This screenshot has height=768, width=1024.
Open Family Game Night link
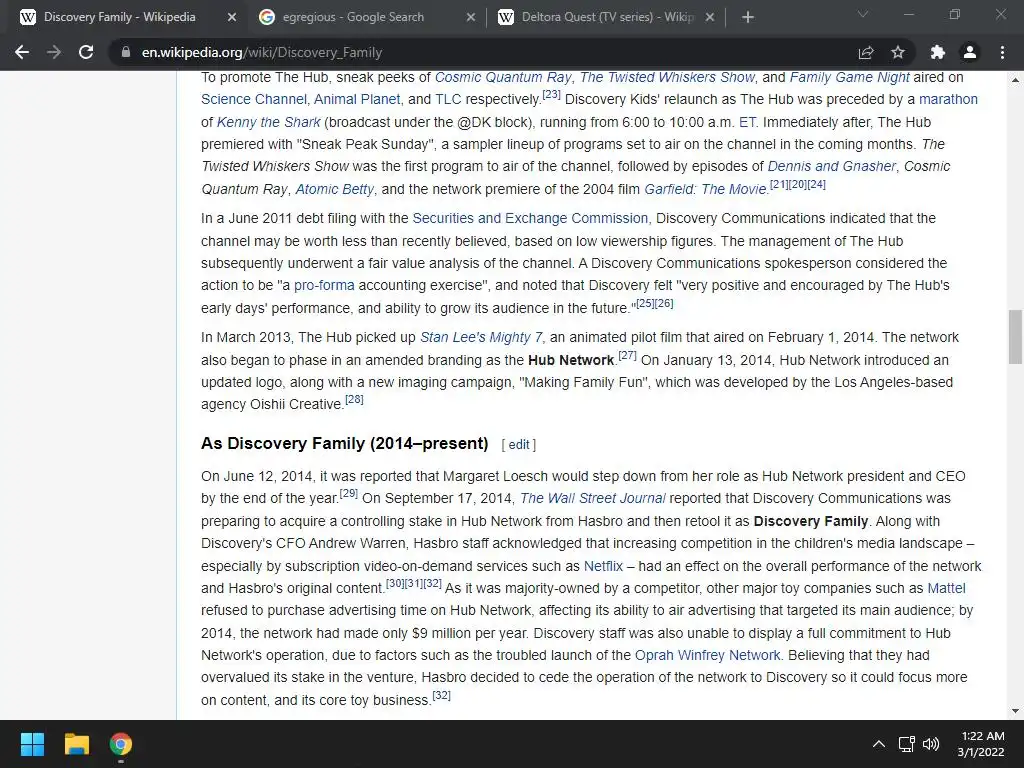[849, 77]
